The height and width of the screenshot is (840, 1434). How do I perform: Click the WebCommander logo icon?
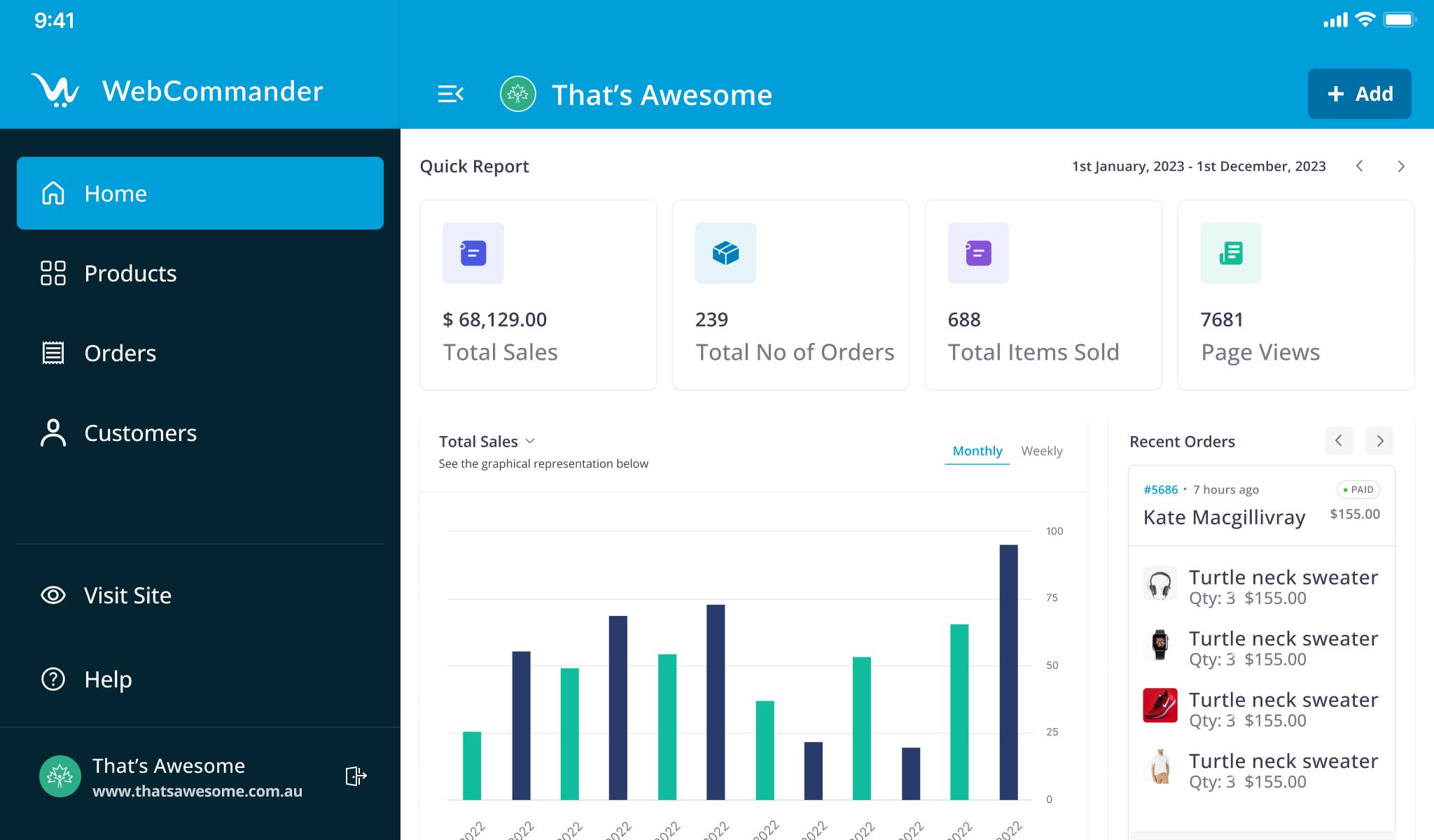click(x=55, y=90)
